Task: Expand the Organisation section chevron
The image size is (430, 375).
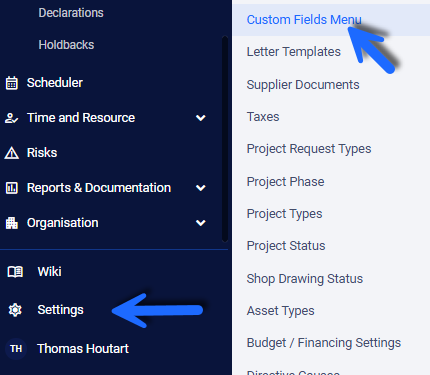Action: point(201,223)
